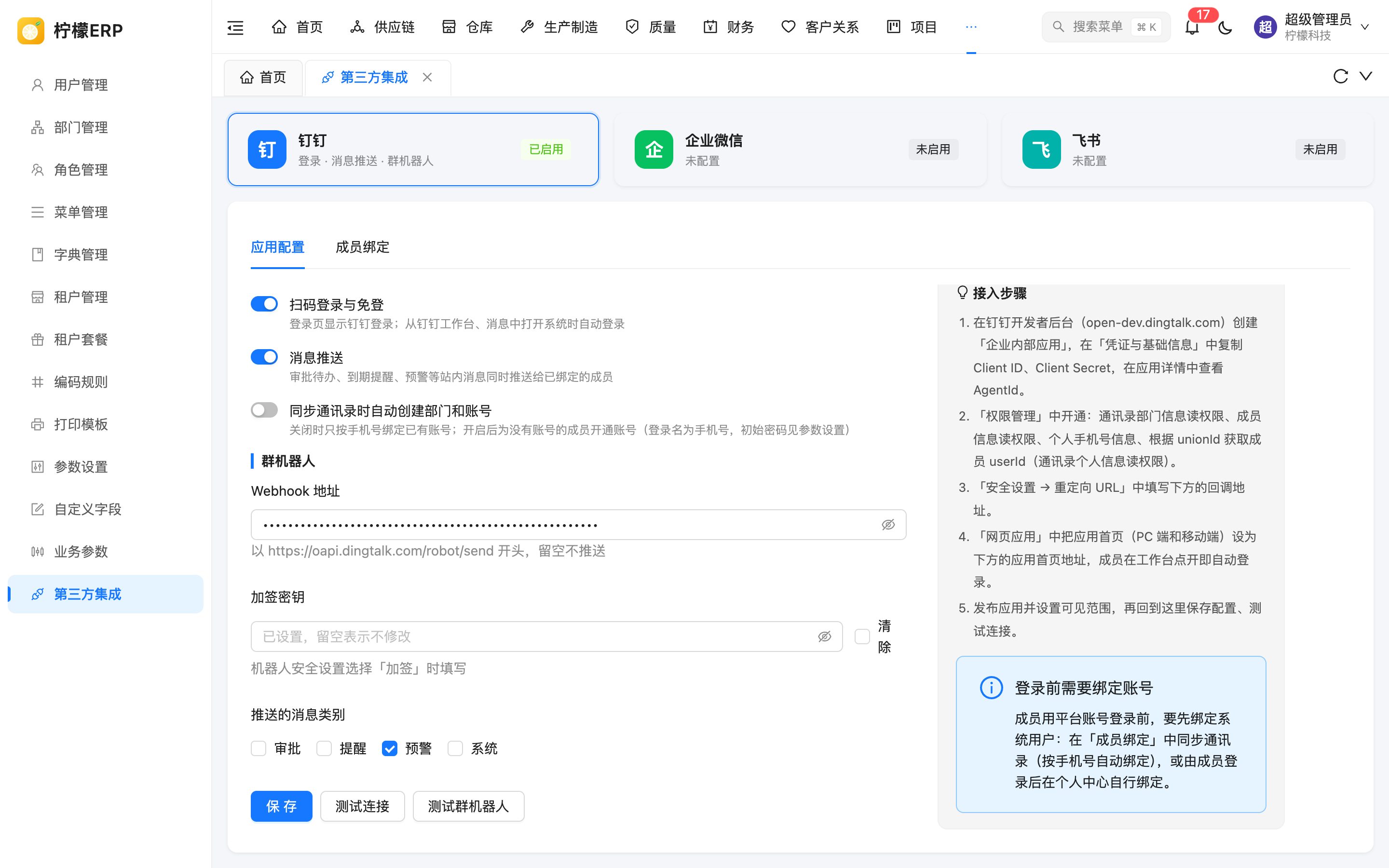The image size is (1389, 868).
Task: Click the Webhook 地址 input field
Action: 579,525
